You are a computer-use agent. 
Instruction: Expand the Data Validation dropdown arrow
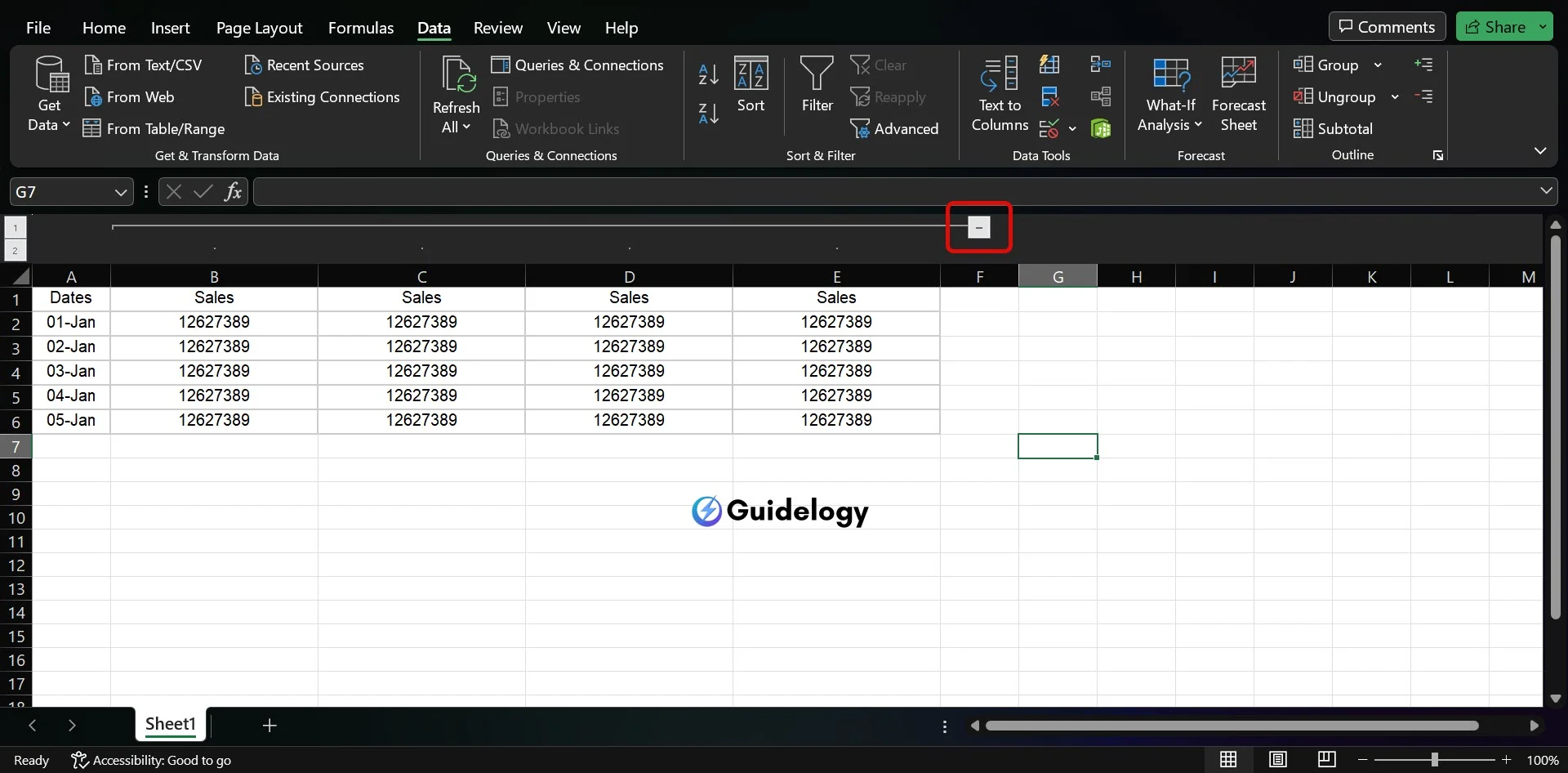pyautogui.click(x=1072, y=129)
